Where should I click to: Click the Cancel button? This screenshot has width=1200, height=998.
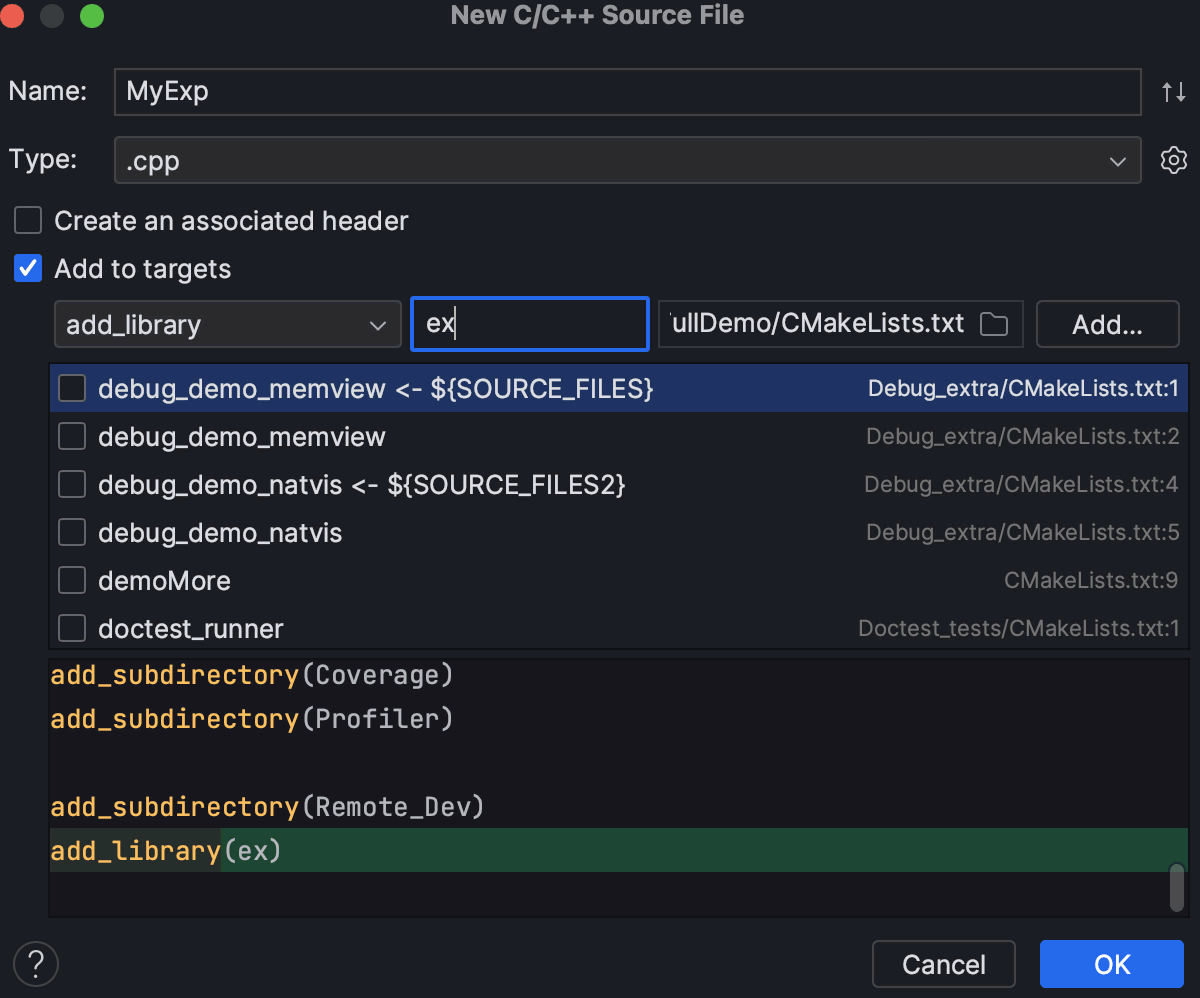[943, 964]
